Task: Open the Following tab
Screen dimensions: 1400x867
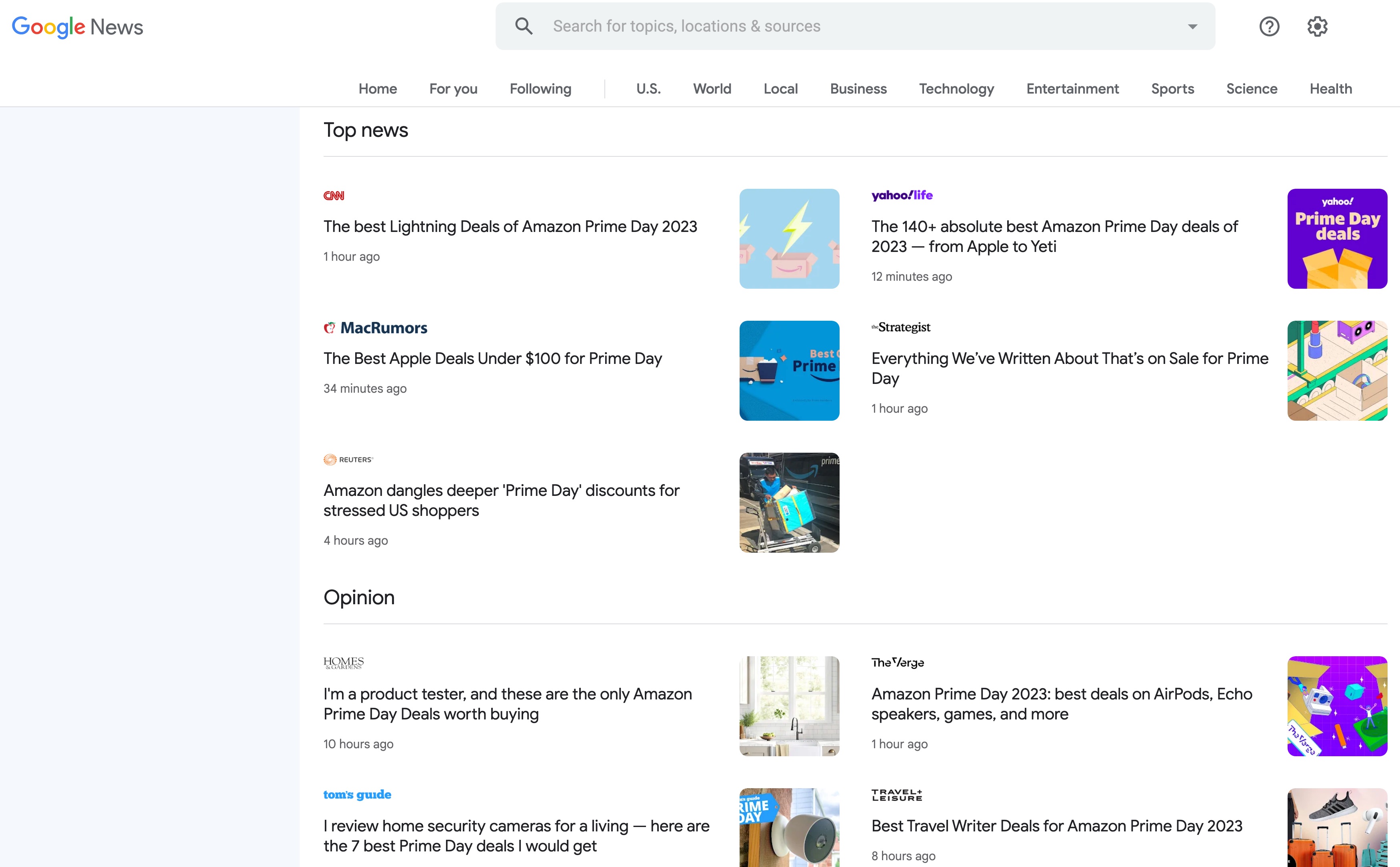Action: 540,89
